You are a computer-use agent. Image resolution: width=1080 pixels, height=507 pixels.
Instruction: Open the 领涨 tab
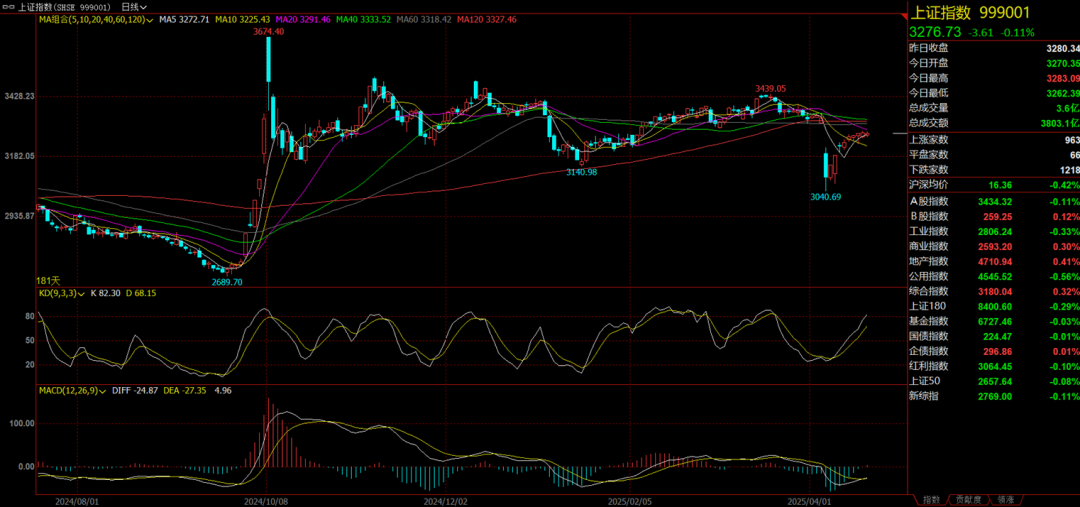click(x=1005, y=499)
